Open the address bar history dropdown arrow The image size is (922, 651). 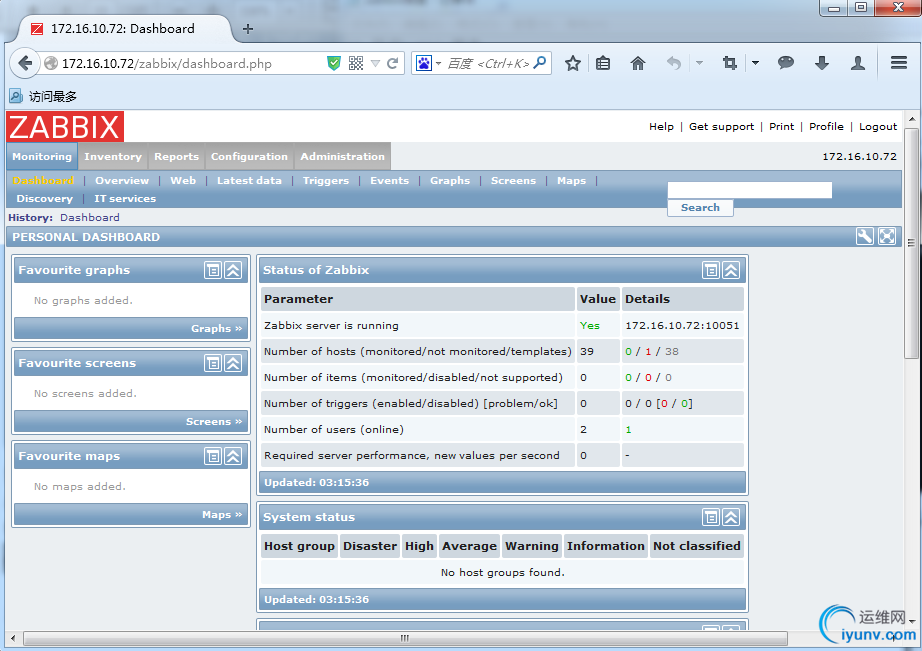[x=375, y=64]
